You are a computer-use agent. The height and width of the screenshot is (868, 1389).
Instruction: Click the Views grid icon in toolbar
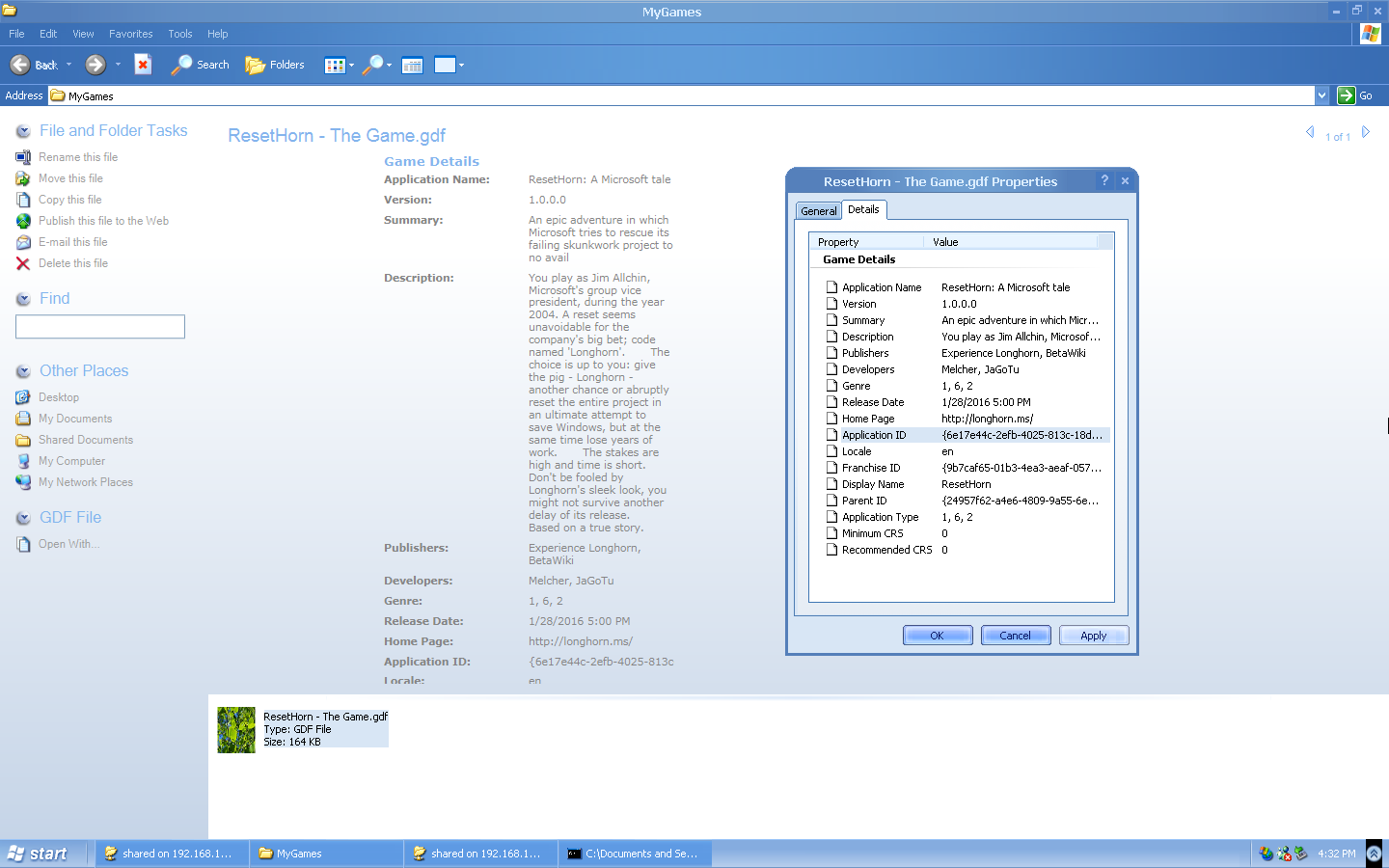(x=335, y=65)
